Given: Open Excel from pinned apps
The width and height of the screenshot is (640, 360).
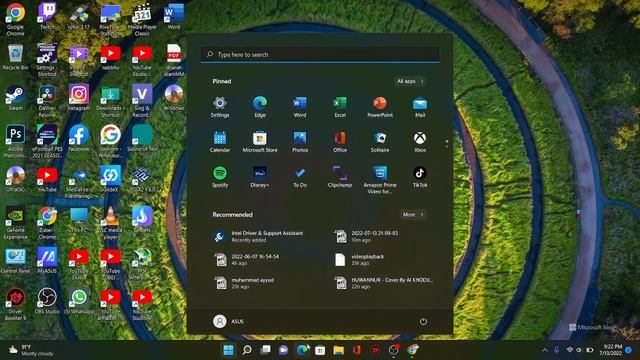Looking at the screenshot, I should (340, 107).
